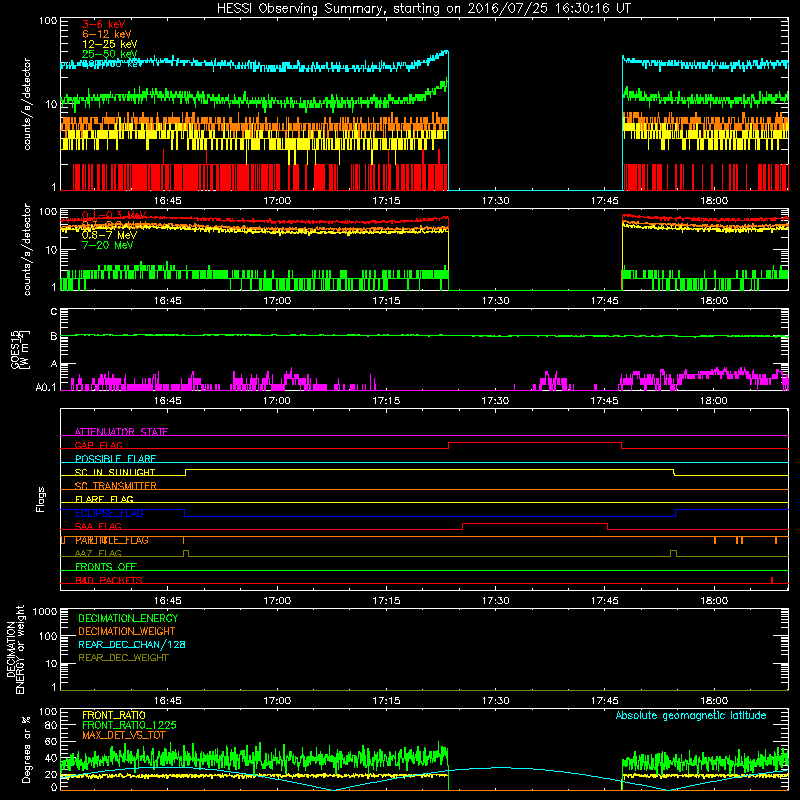The width and height of the screenshot is (800, 800).
Task: Click the raised step of the GAP_FLAG line
Action: point(535,443)
